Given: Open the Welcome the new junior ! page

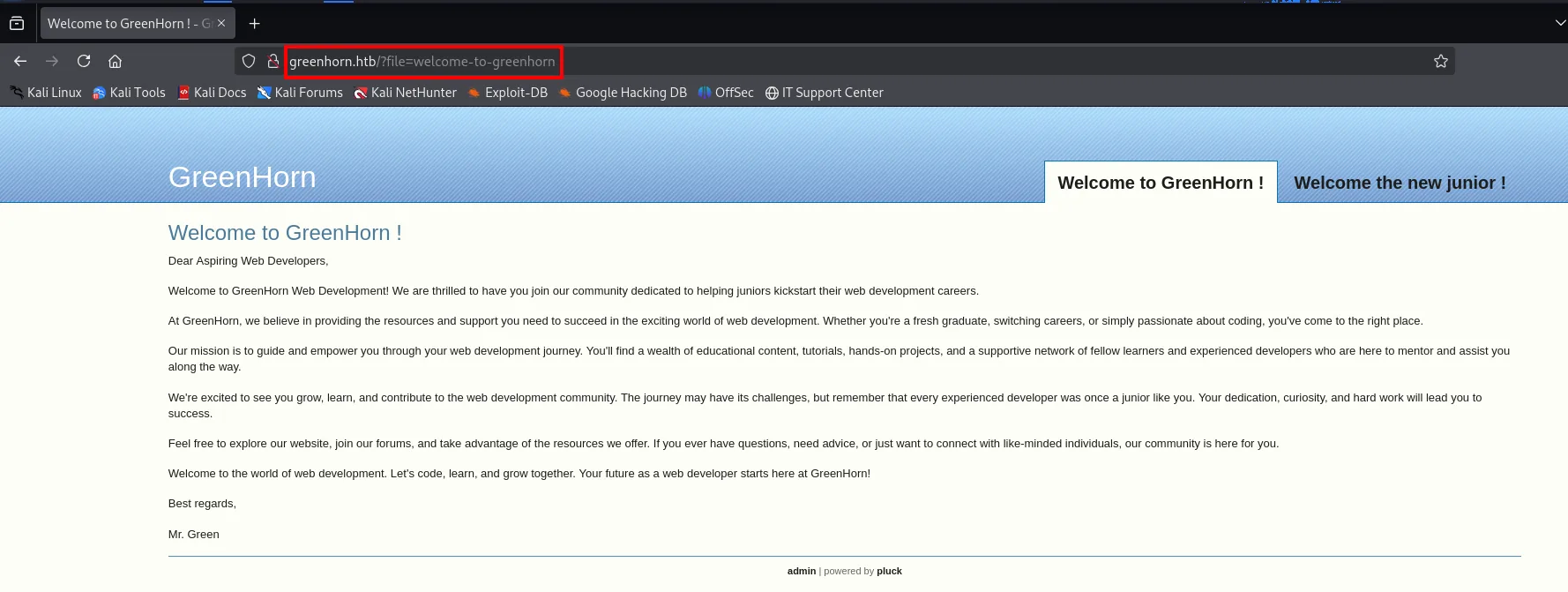Looking at the screenshot, I should 1400,183.
